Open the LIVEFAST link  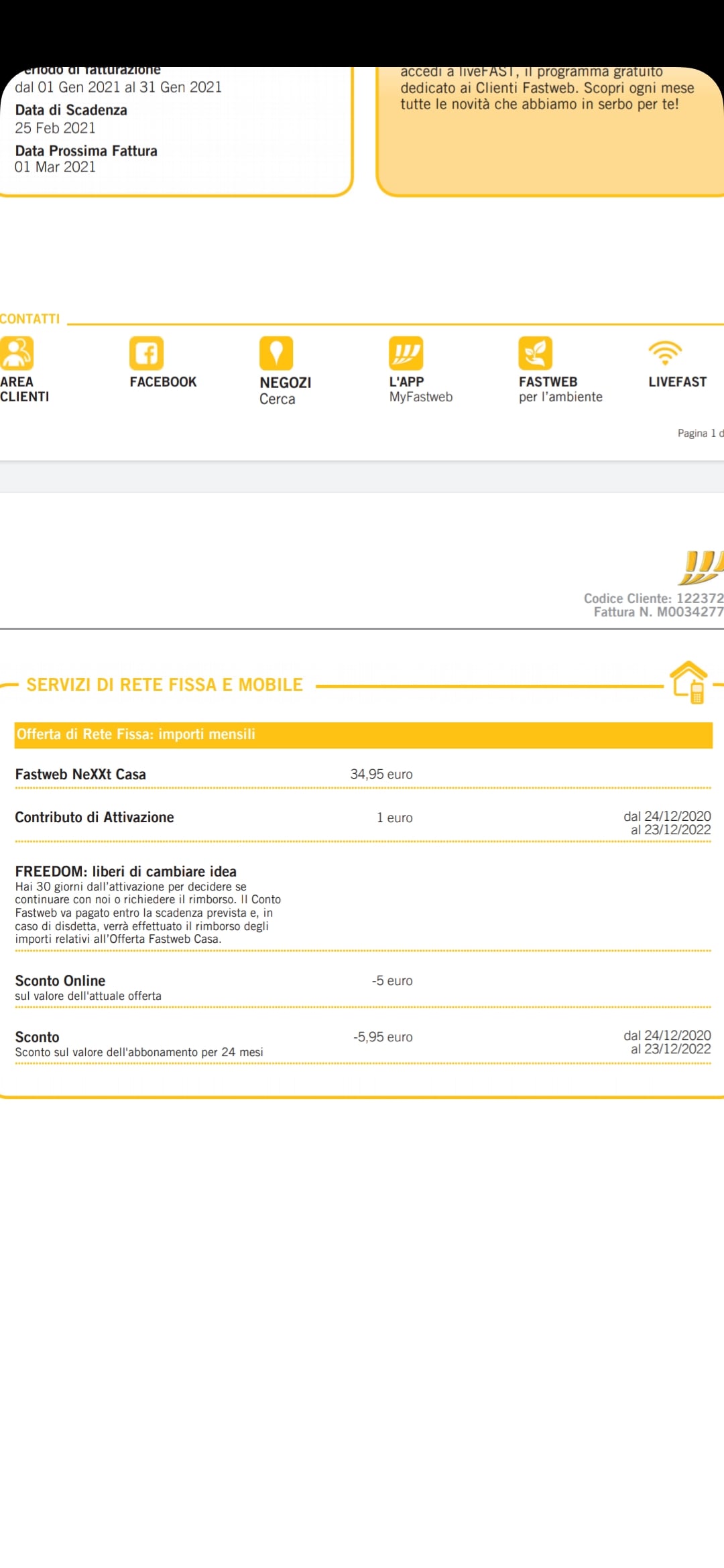click(x=677, y=382)
